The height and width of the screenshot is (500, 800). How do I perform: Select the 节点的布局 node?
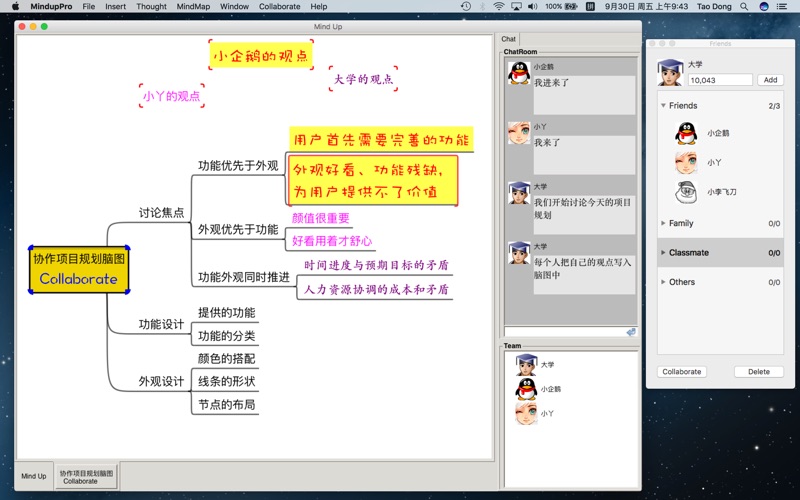[227, 405]
